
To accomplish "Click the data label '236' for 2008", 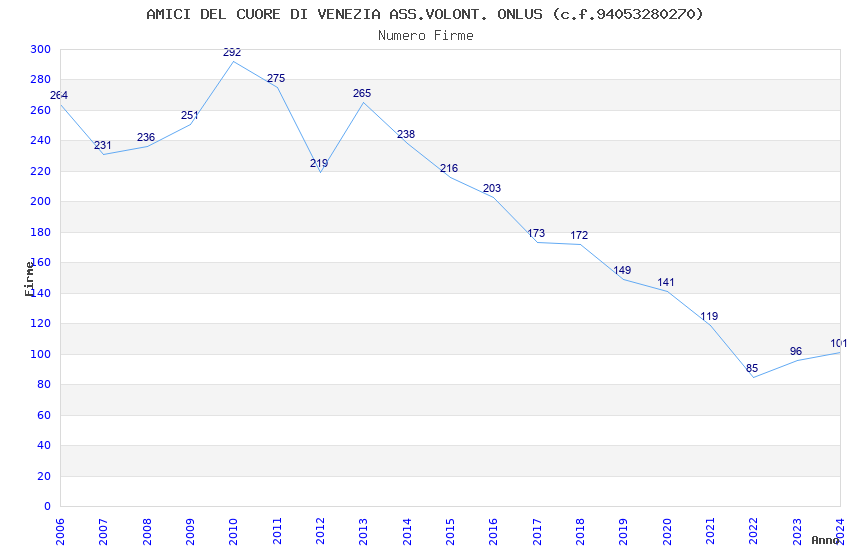I will [146, 137].
